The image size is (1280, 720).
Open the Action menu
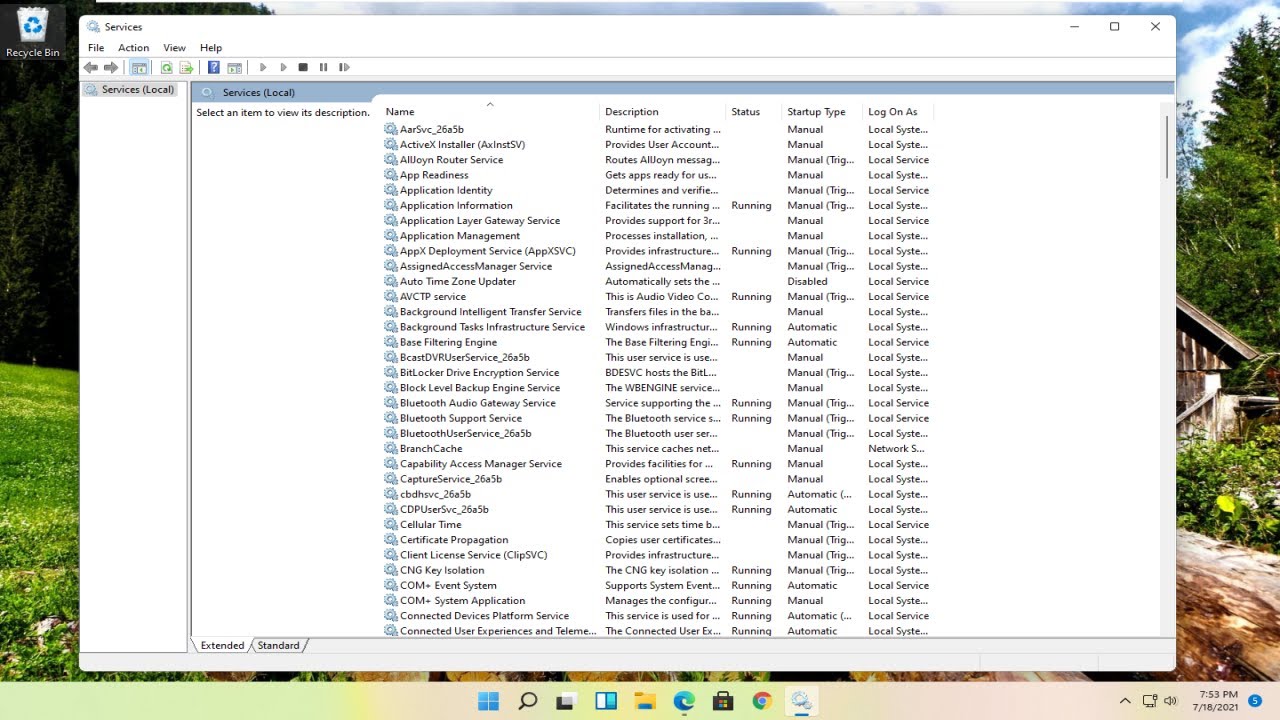tap(133, 47)
